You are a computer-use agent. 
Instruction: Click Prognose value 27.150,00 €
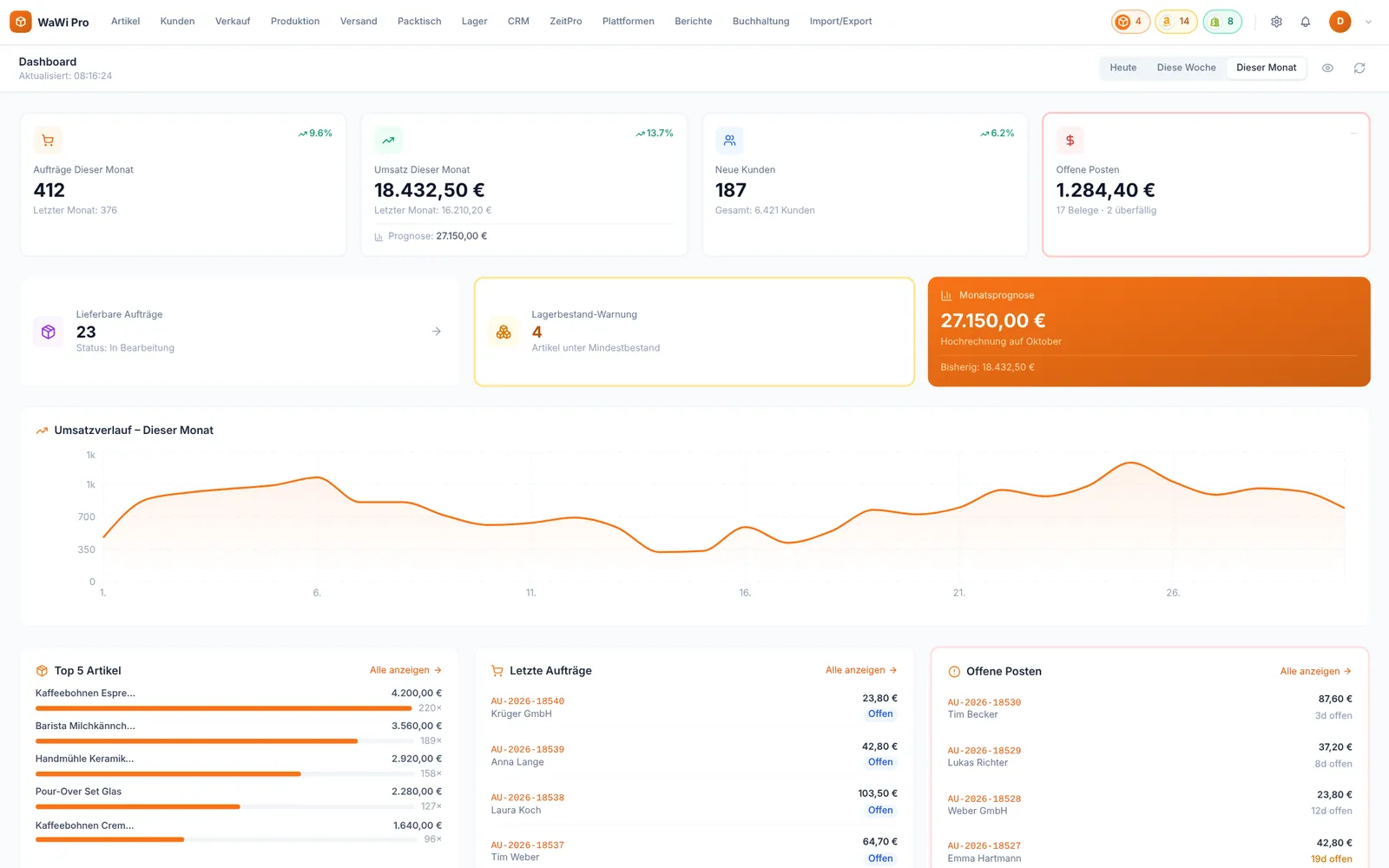click(x=461, y=236)
